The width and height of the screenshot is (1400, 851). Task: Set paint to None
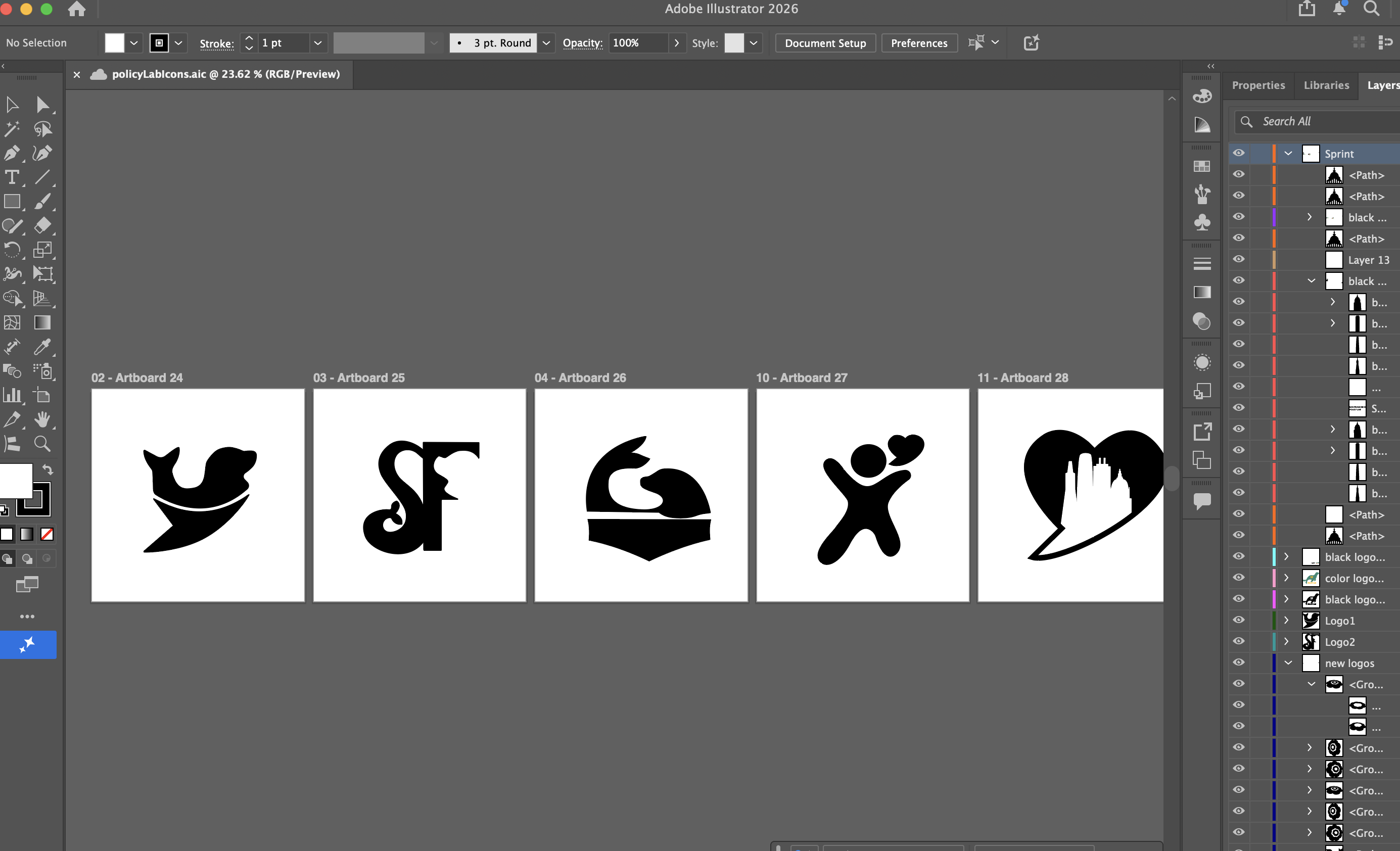coord(47,534)
